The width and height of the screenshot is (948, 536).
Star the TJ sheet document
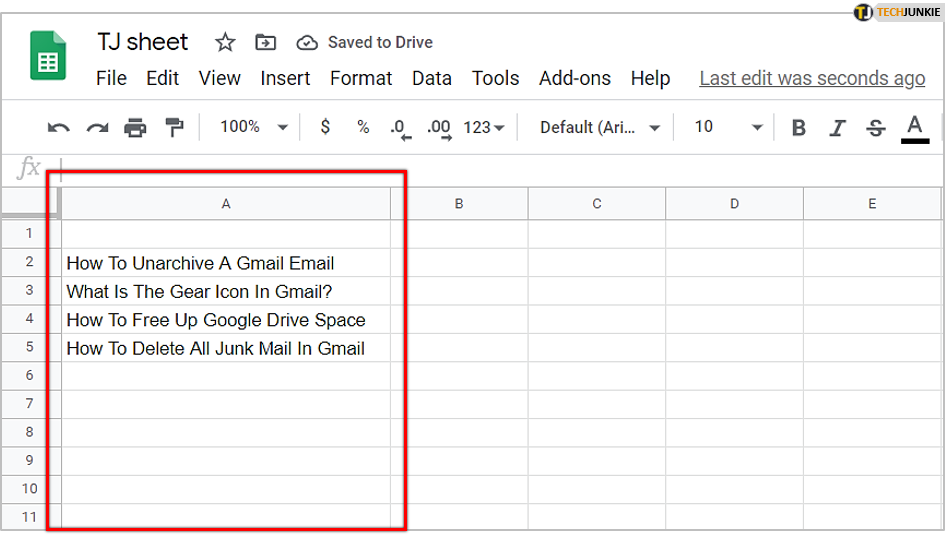[x=225, y=42]
